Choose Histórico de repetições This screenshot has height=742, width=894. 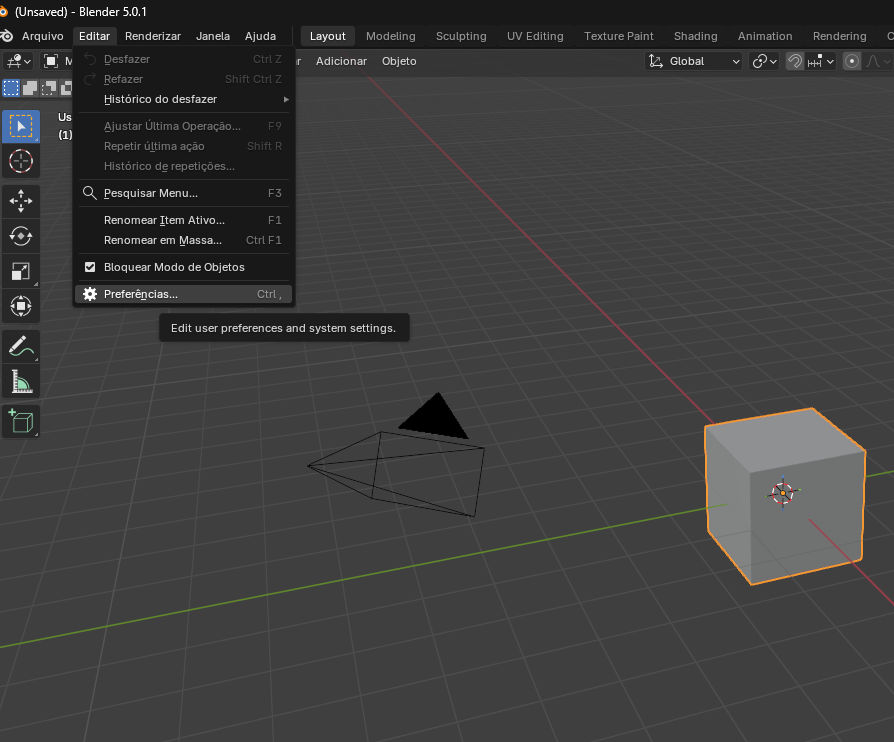(183, 166)
